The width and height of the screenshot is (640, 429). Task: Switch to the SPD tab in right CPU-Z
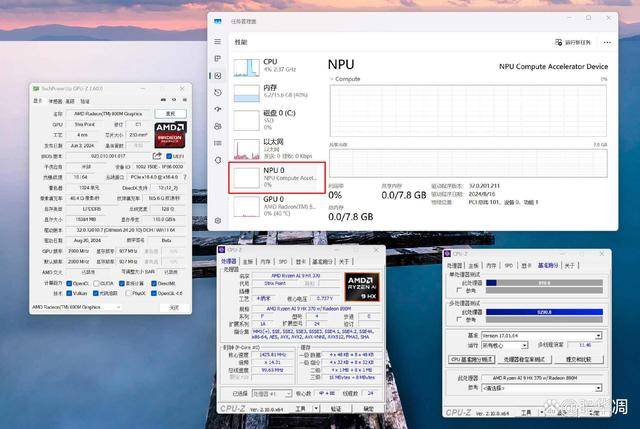point(509,265)
